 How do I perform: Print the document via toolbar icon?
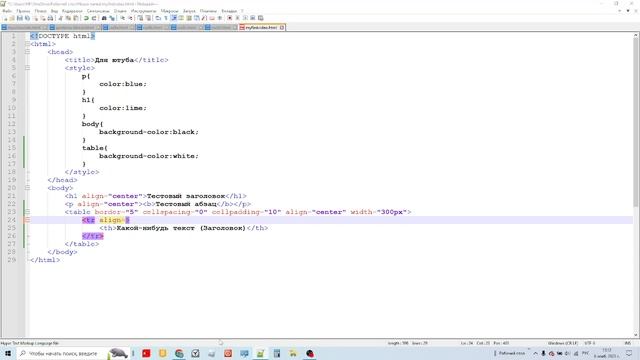click(50, 18)
